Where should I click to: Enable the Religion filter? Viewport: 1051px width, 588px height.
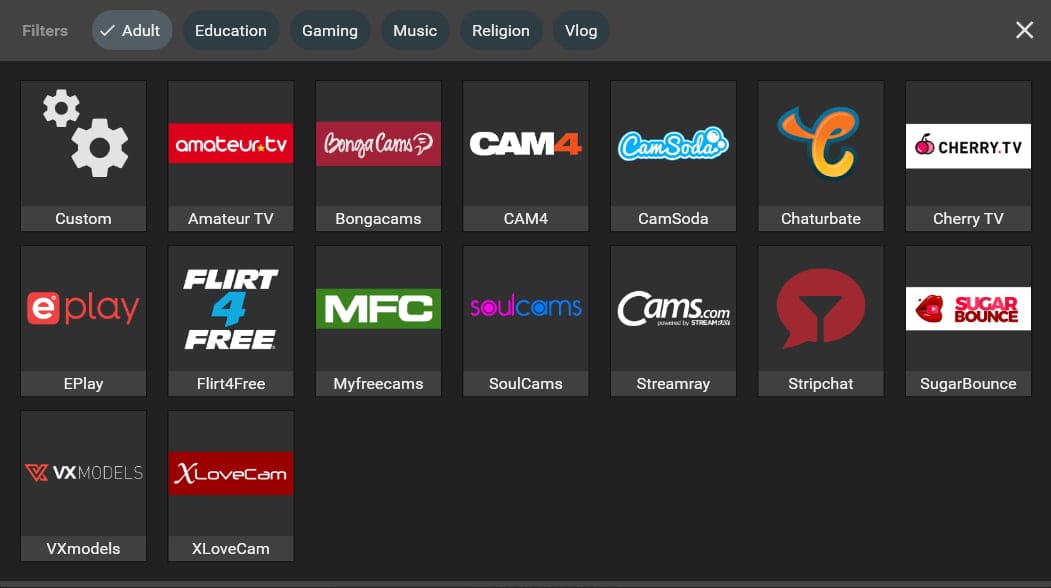501,31
